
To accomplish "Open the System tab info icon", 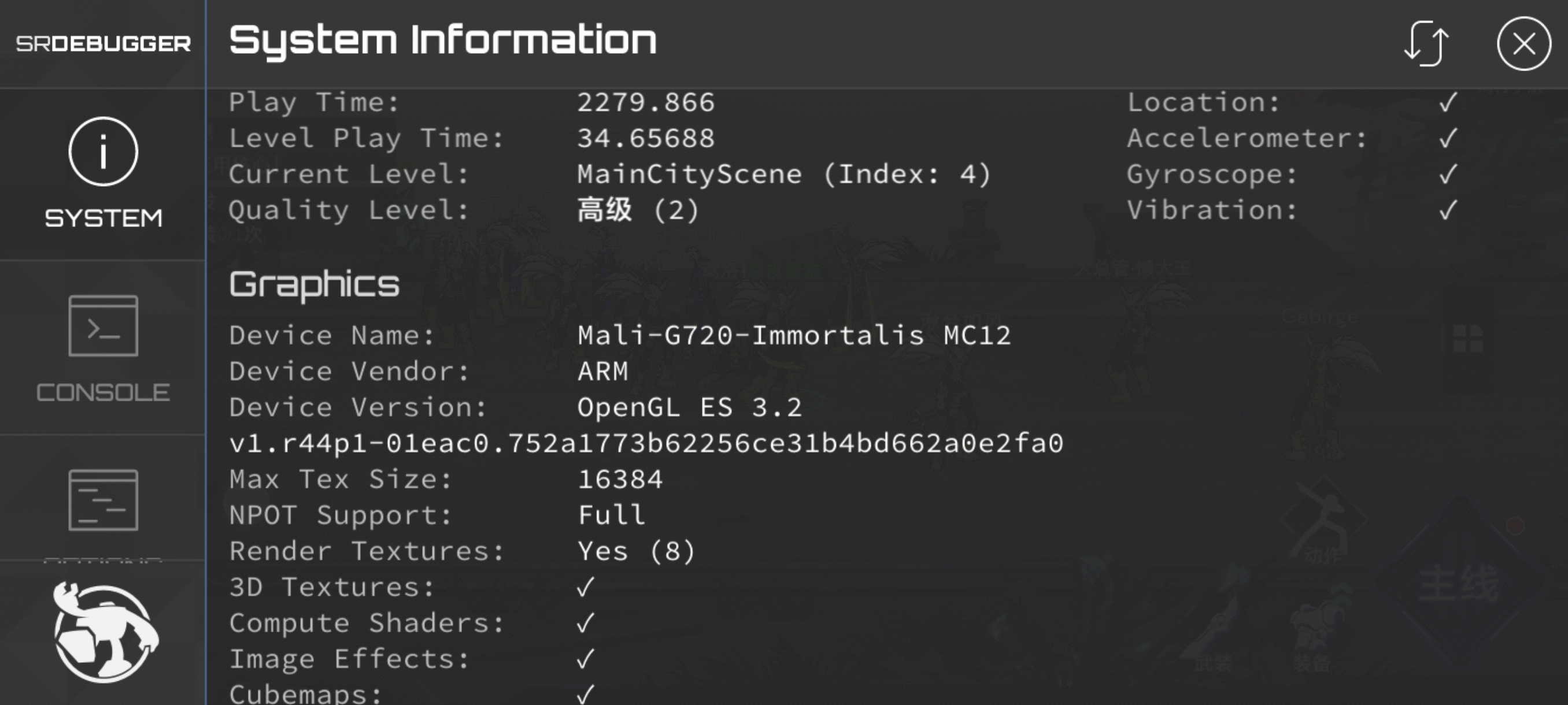I will click(x=103, y=151).
